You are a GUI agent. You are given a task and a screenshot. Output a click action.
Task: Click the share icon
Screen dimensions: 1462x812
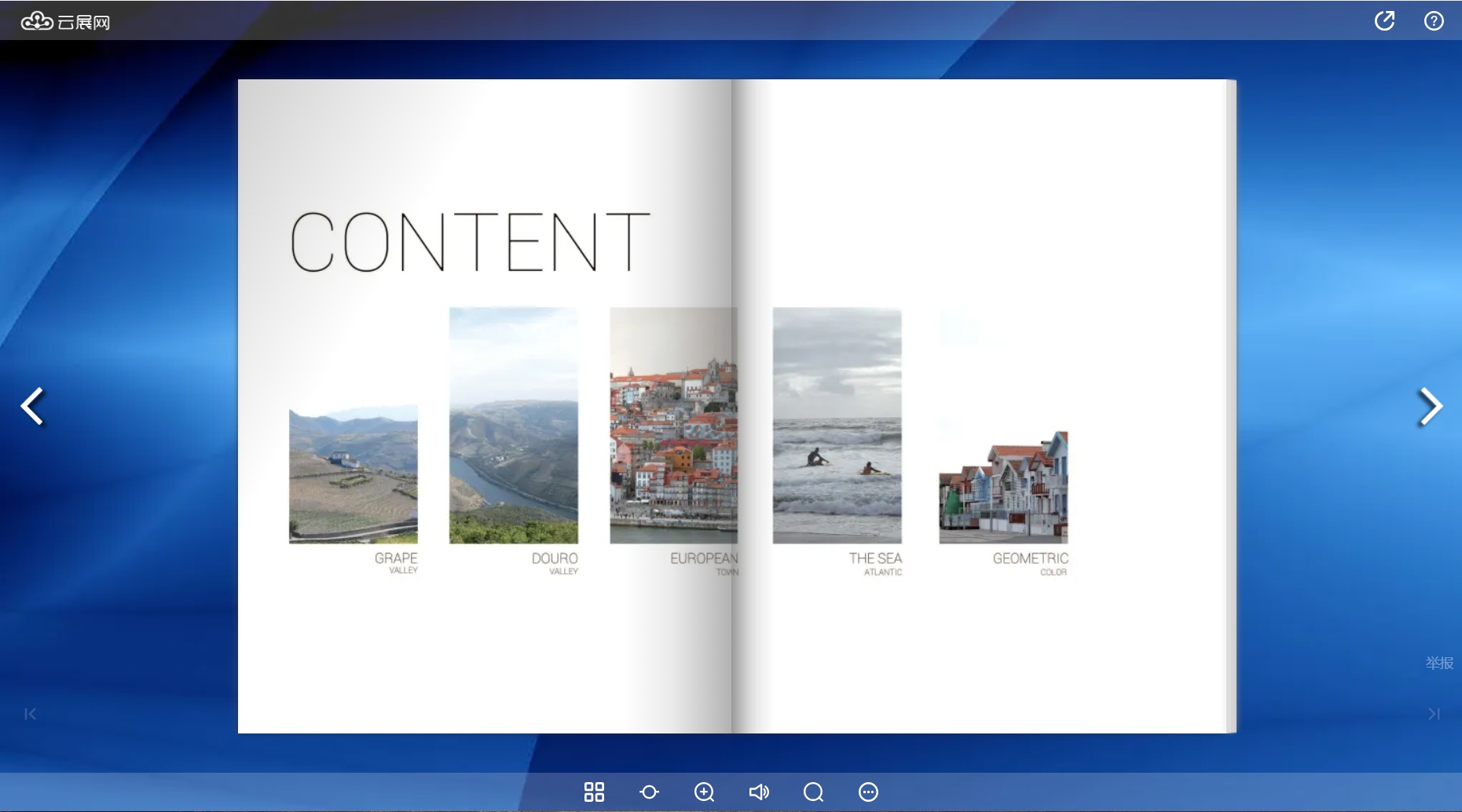[1384, 21]
